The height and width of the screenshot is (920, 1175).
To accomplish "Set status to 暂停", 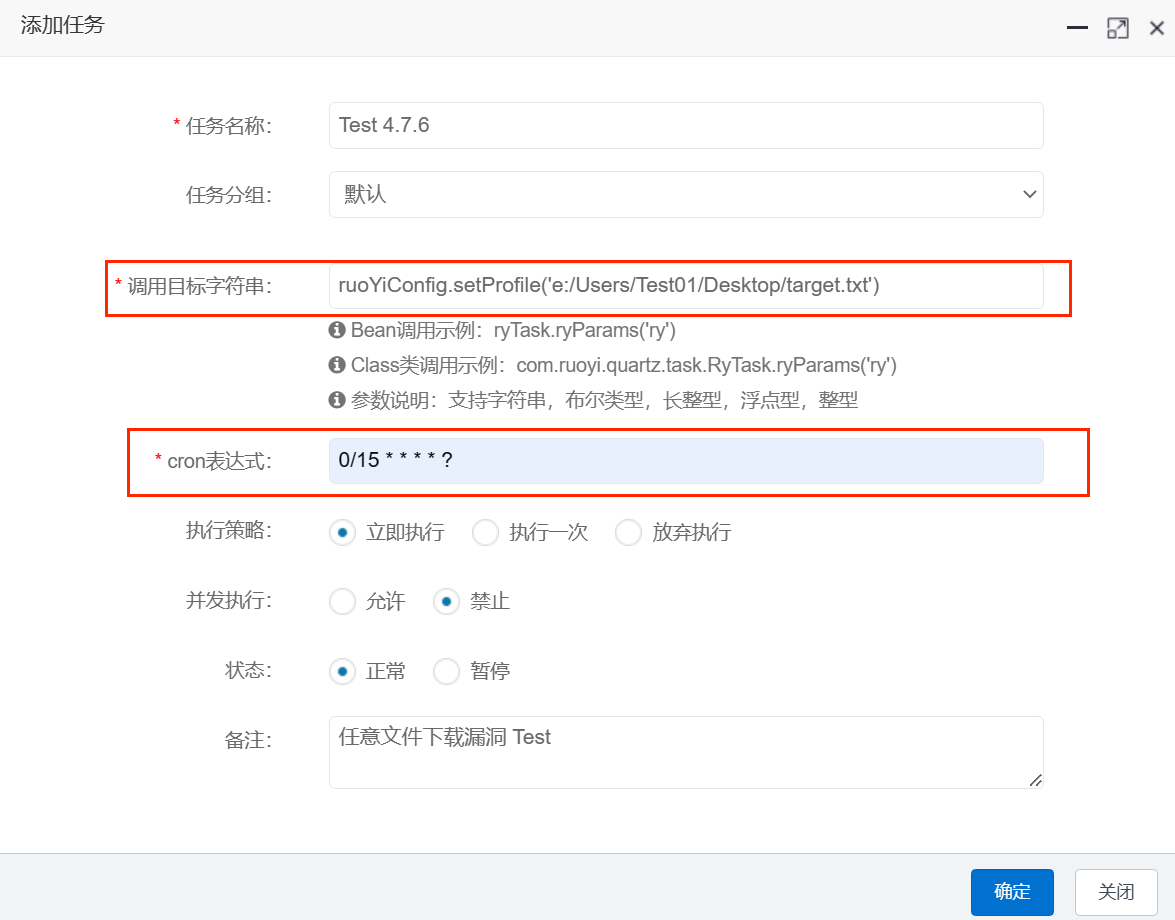I will point(447,671).
